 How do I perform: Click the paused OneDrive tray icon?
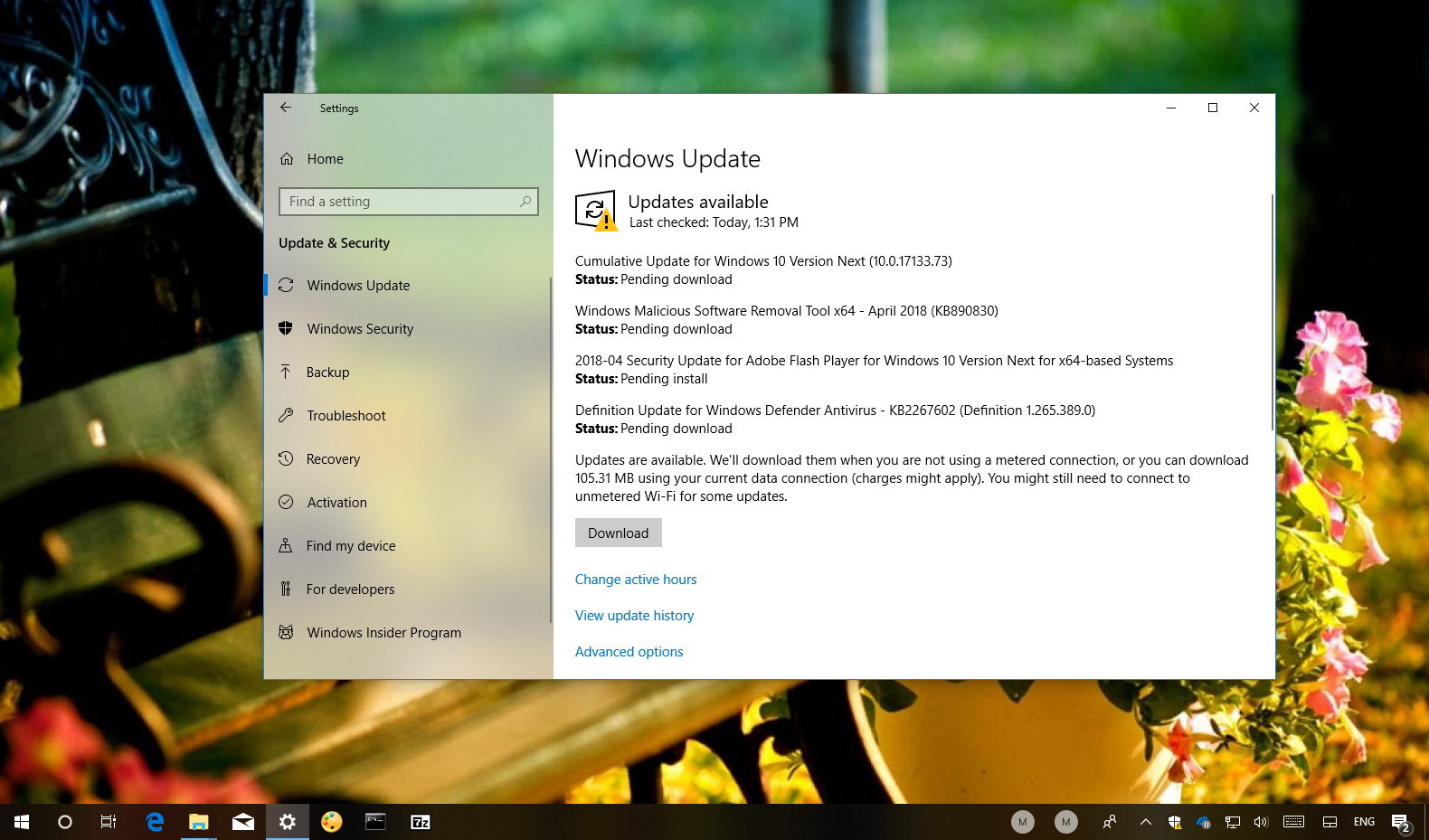[1204, 822]
